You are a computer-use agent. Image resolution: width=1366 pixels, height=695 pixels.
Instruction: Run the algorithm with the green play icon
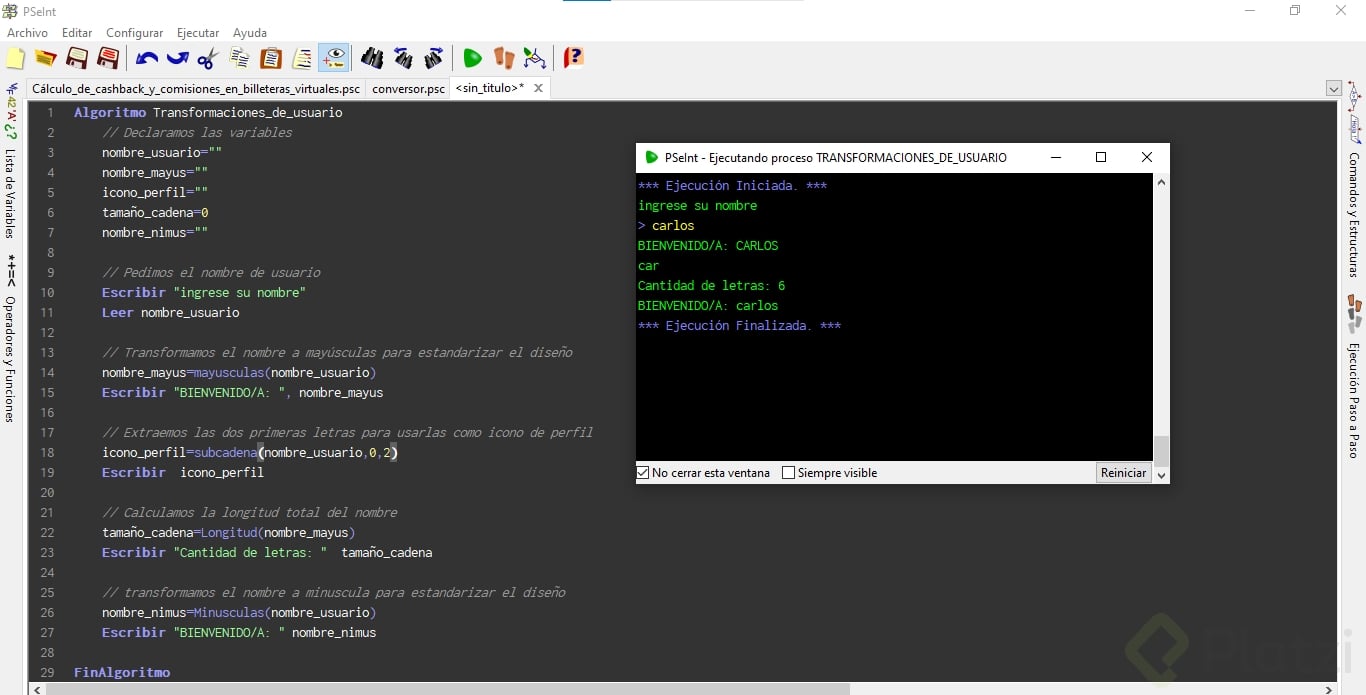coord(472,58)
